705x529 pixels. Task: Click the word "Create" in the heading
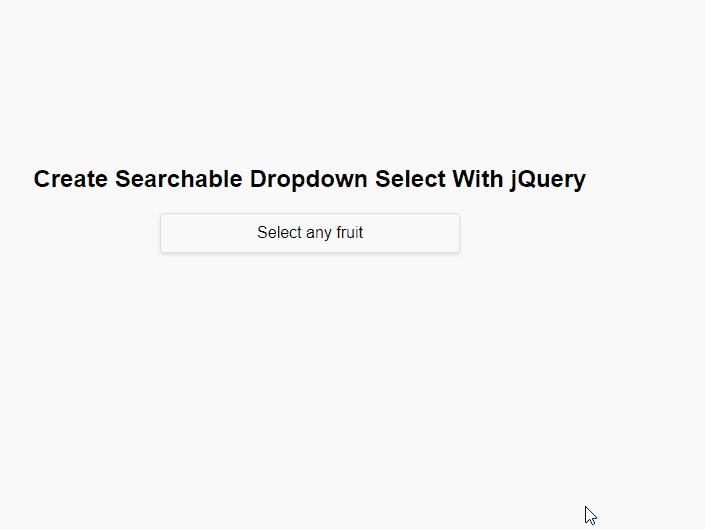(71, 179)
